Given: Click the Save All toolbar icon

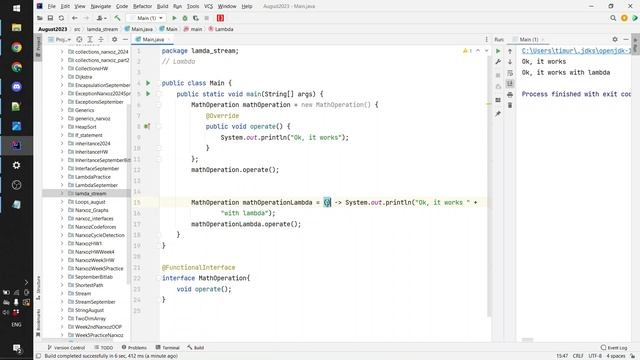Looking at the screenshot, I should pyautogui.click(x=50, y=18).
